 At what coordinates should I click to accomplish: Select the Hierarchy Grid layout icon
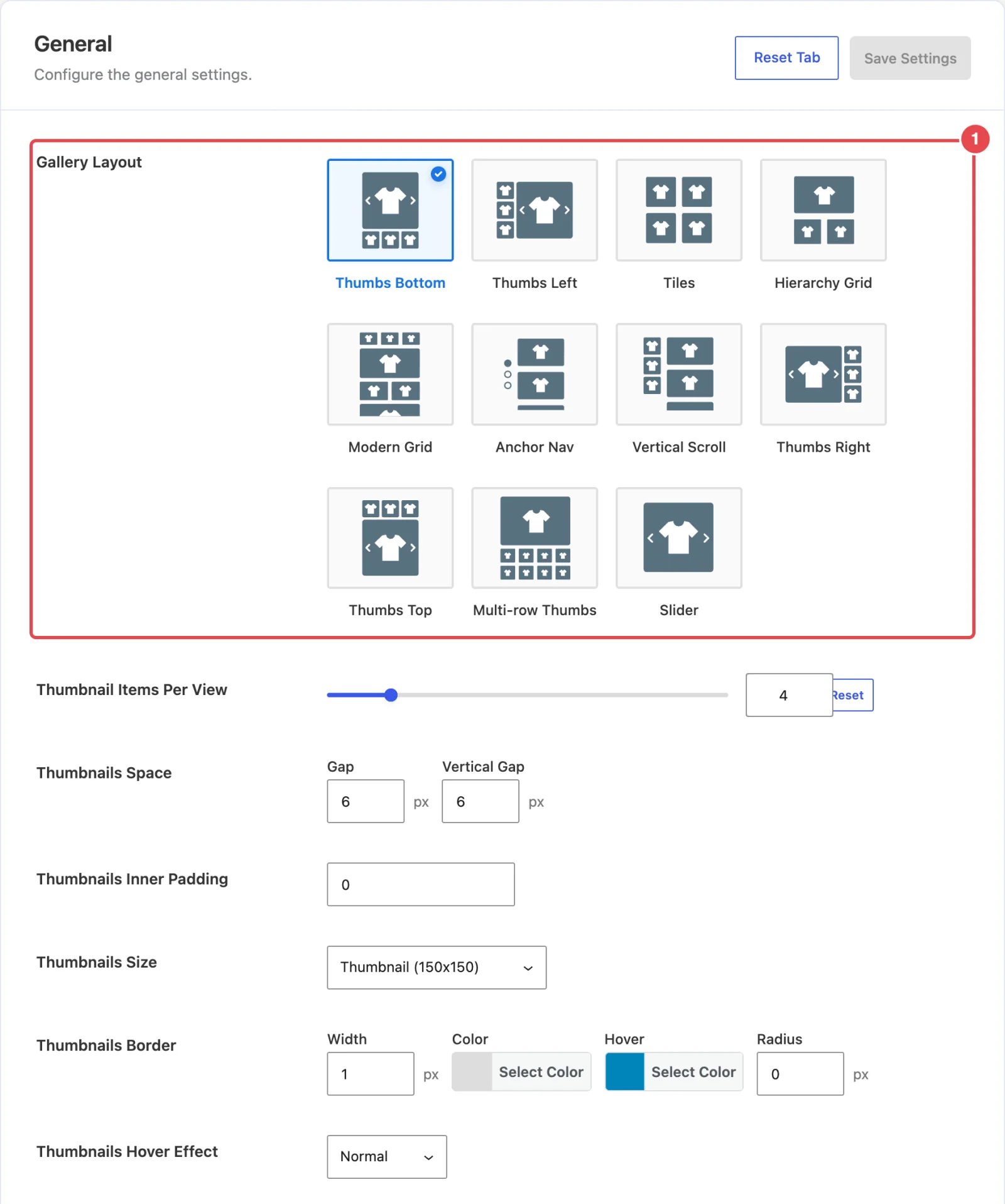point(823,210)
